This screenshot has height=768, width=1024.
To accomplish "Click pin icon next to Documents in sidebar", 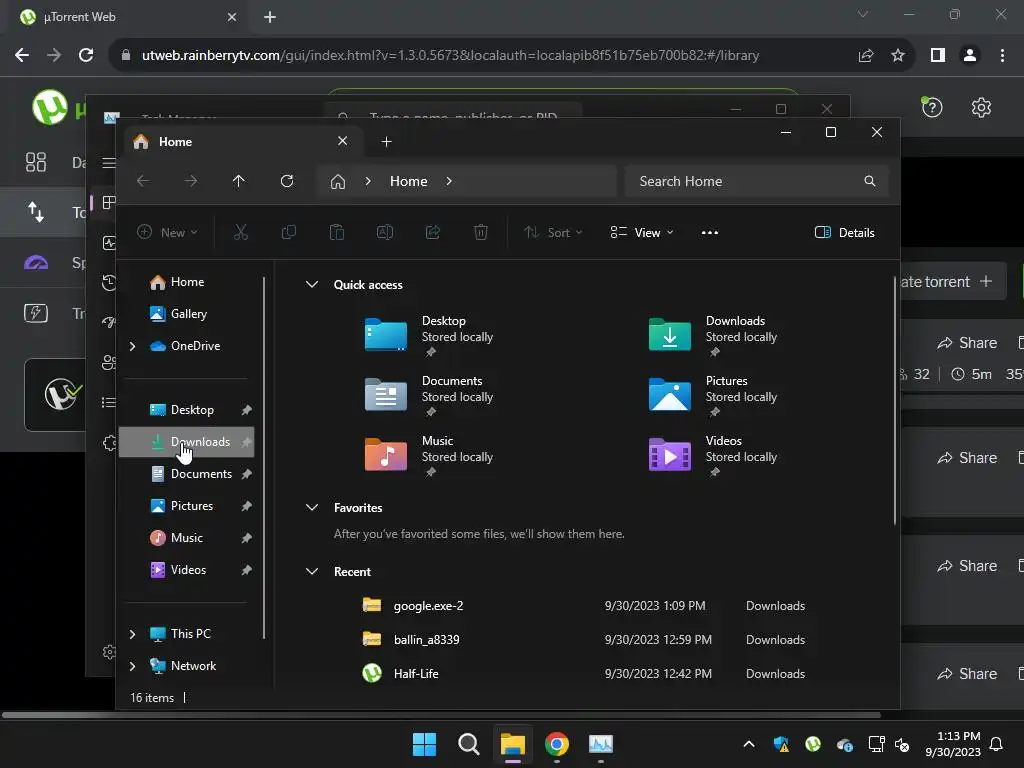I will coord(246,474).
